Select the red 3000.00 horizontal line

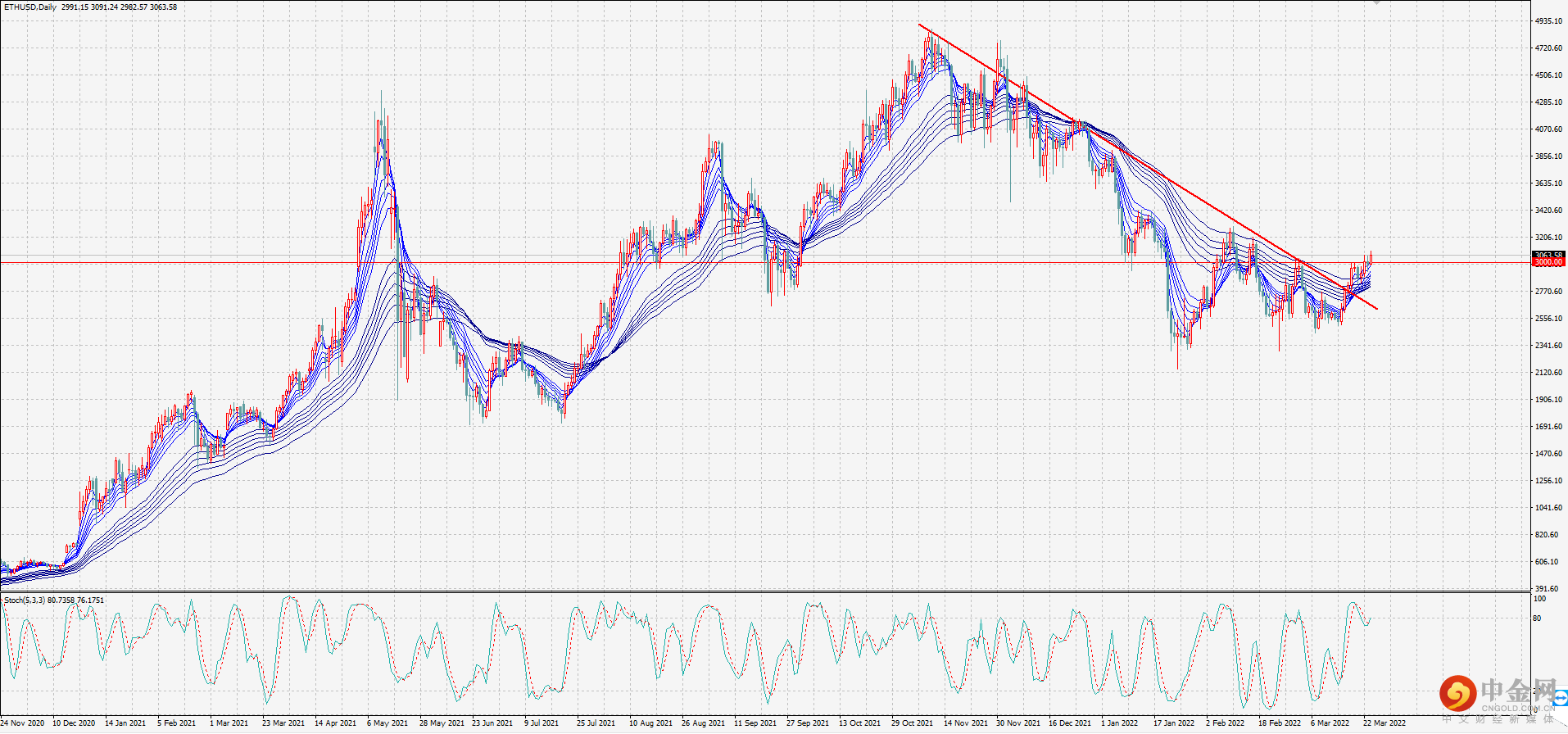click(x=765, y=262)
